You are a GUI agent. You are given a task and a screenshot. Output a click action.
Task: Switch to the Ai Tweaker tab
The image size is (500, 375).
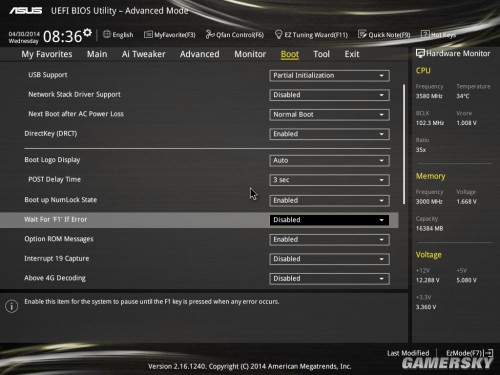pos(143,54)
